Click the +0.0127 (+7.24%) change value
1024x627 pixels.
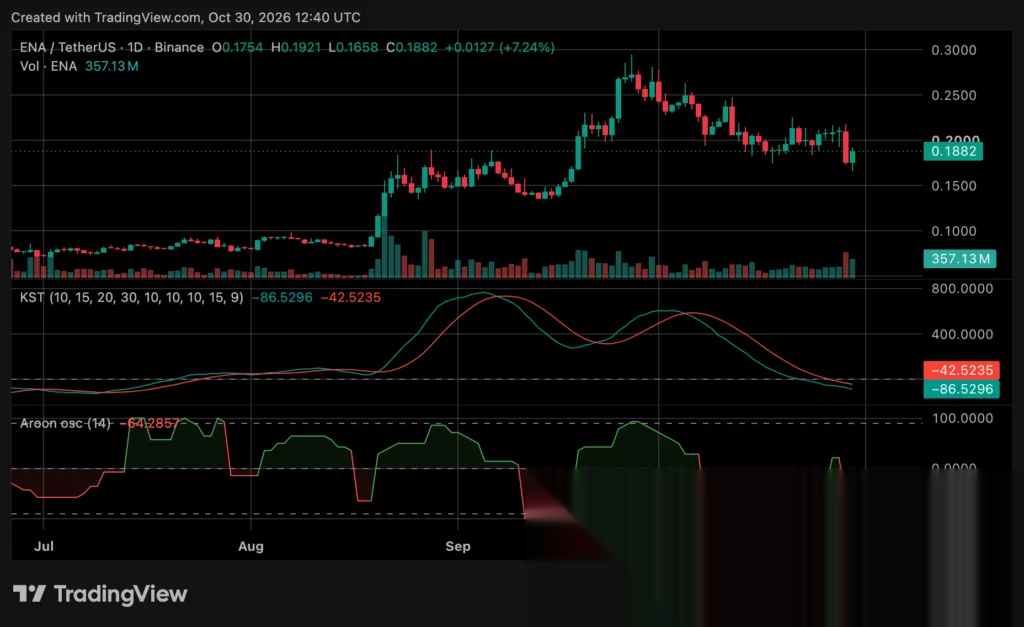(x=500, y=48)
